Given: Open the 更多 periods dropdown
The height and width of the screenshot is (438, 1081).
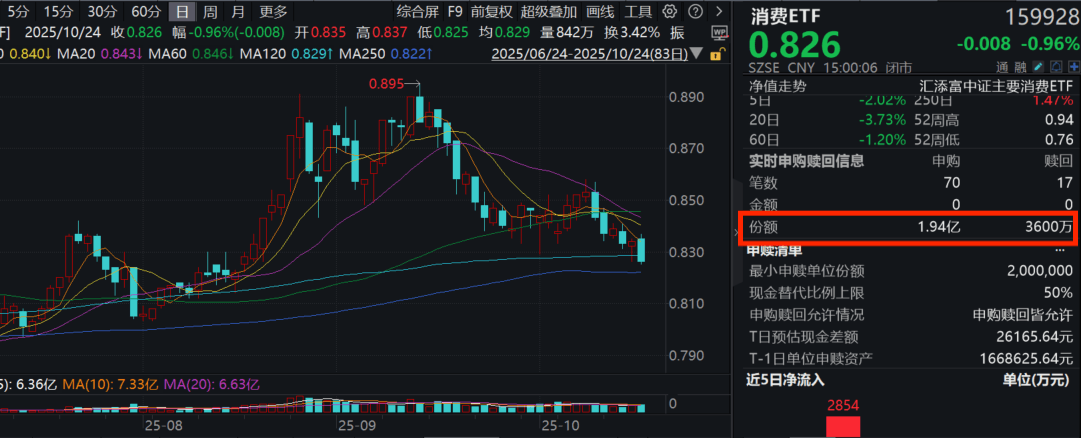Looking at the screenshot, I should pos(273,12).
